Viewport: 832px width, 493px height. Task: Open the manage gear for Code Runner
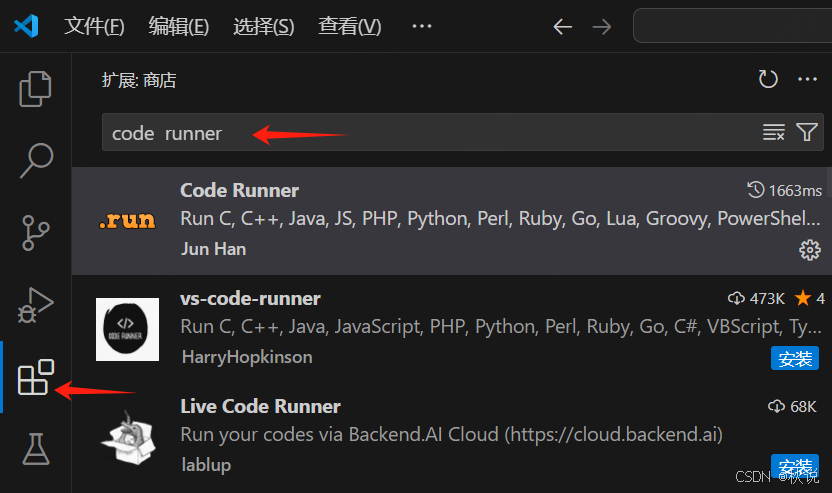(810, 249)
